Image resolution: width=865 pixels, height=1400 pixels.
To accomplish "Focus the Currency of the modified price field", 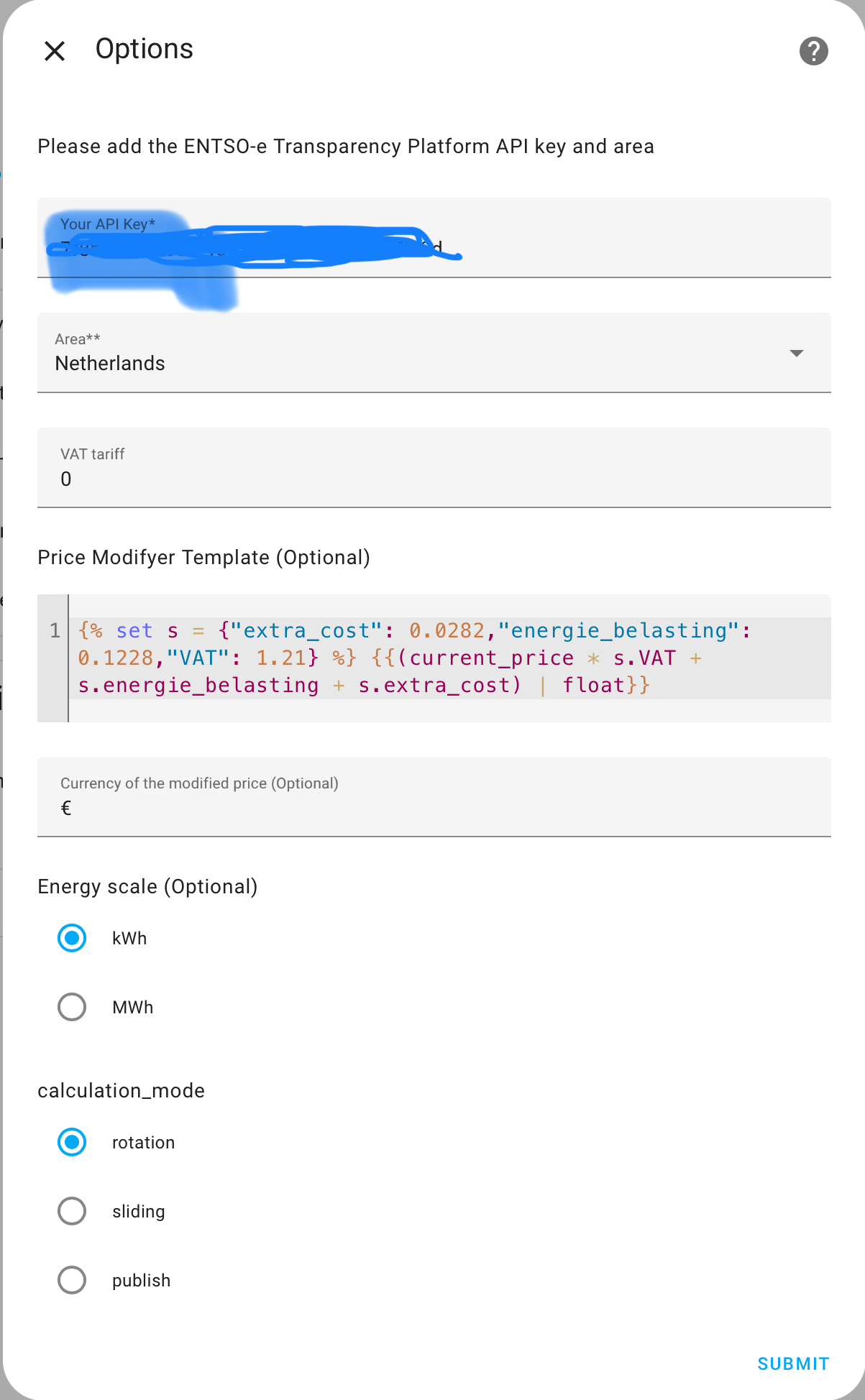I will coord(434,797).
